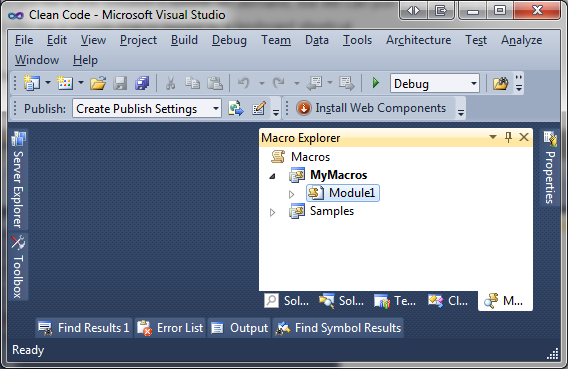Click the Navigate Forward icon

pyautogui.click(x=347, y=83)
